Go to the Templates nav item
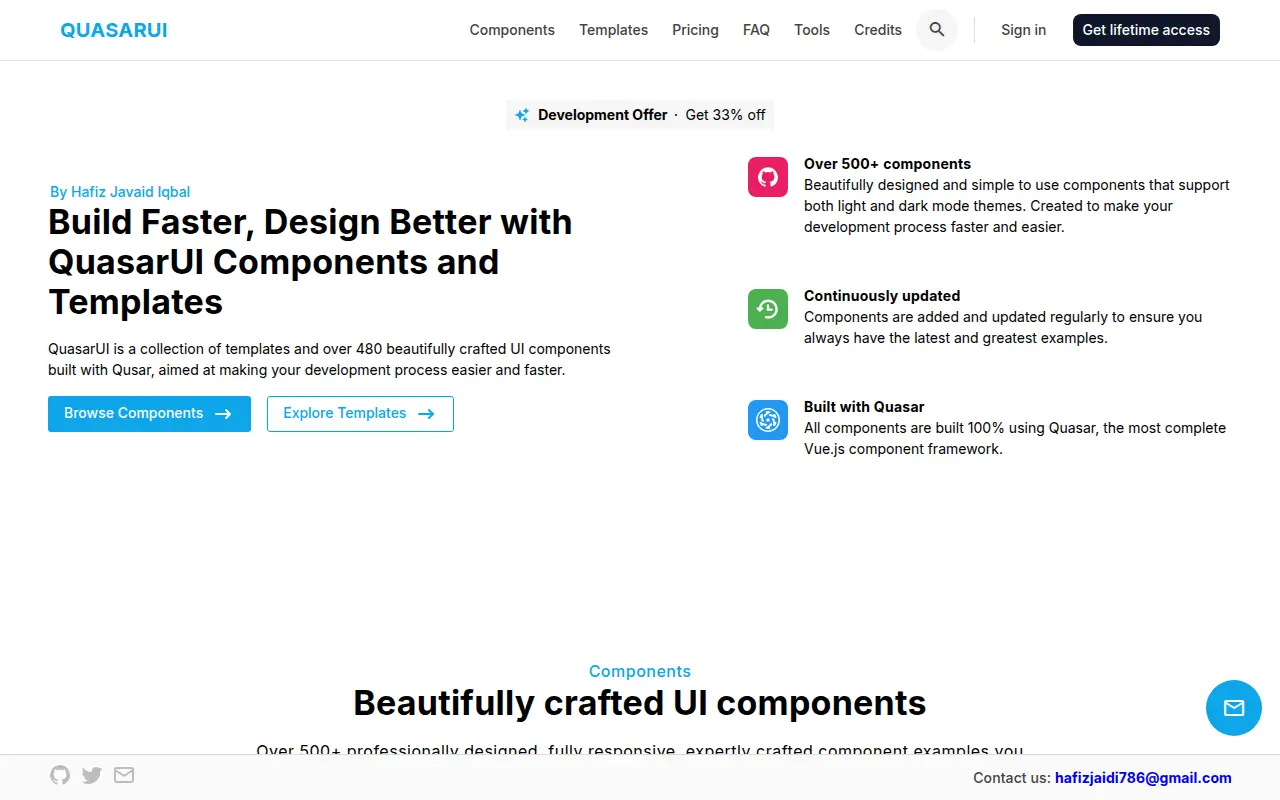 [614, 30]
